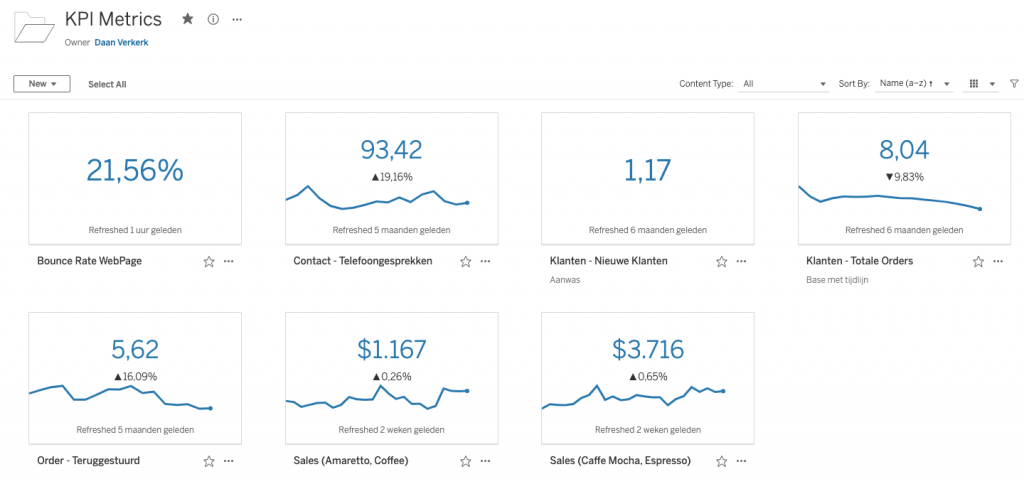Expand the grid view mode dropdown
The image size is (1024, 489).
(981, 84)
